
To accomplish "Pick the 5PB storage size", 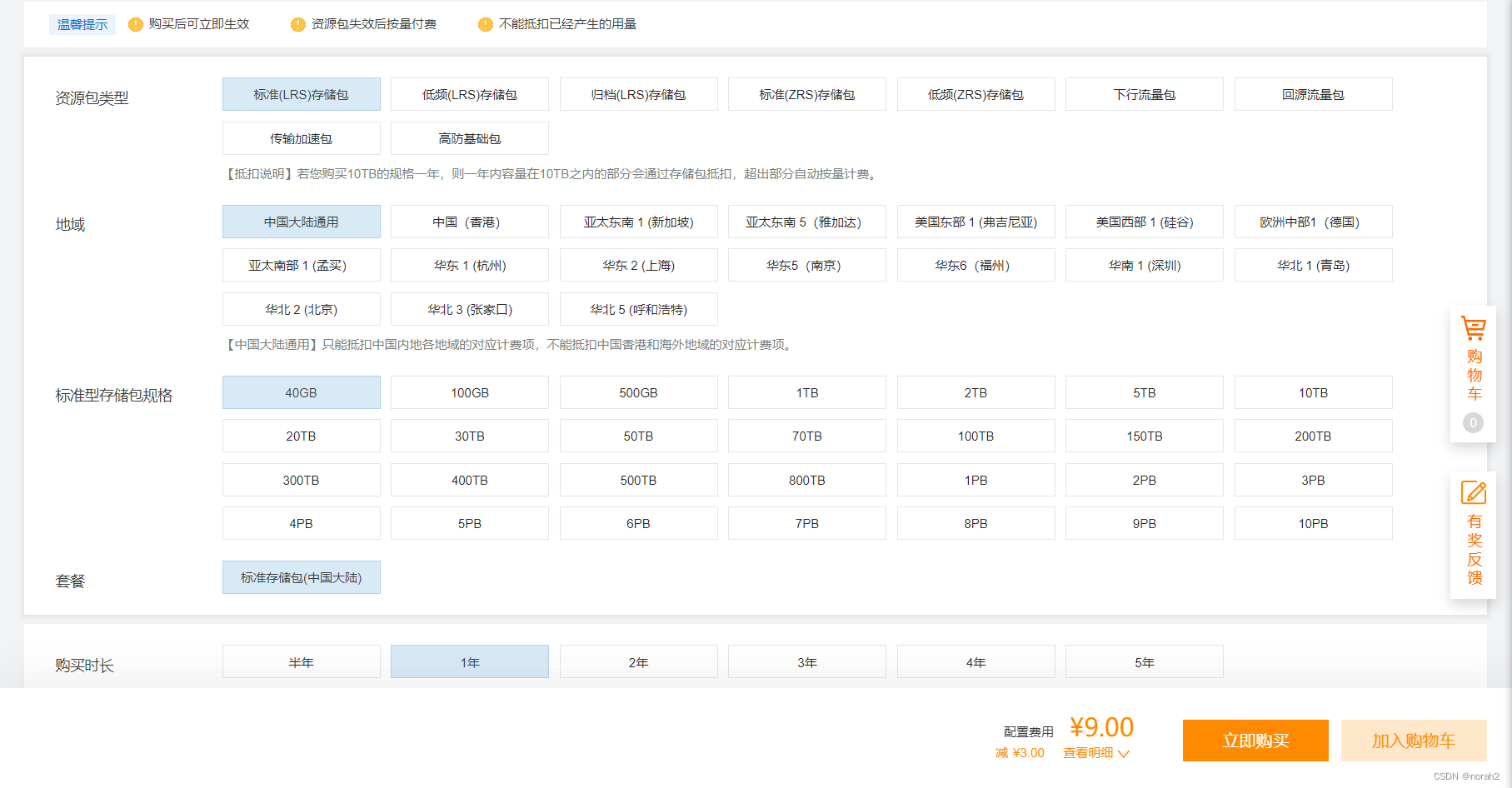I will coord(470,523).
